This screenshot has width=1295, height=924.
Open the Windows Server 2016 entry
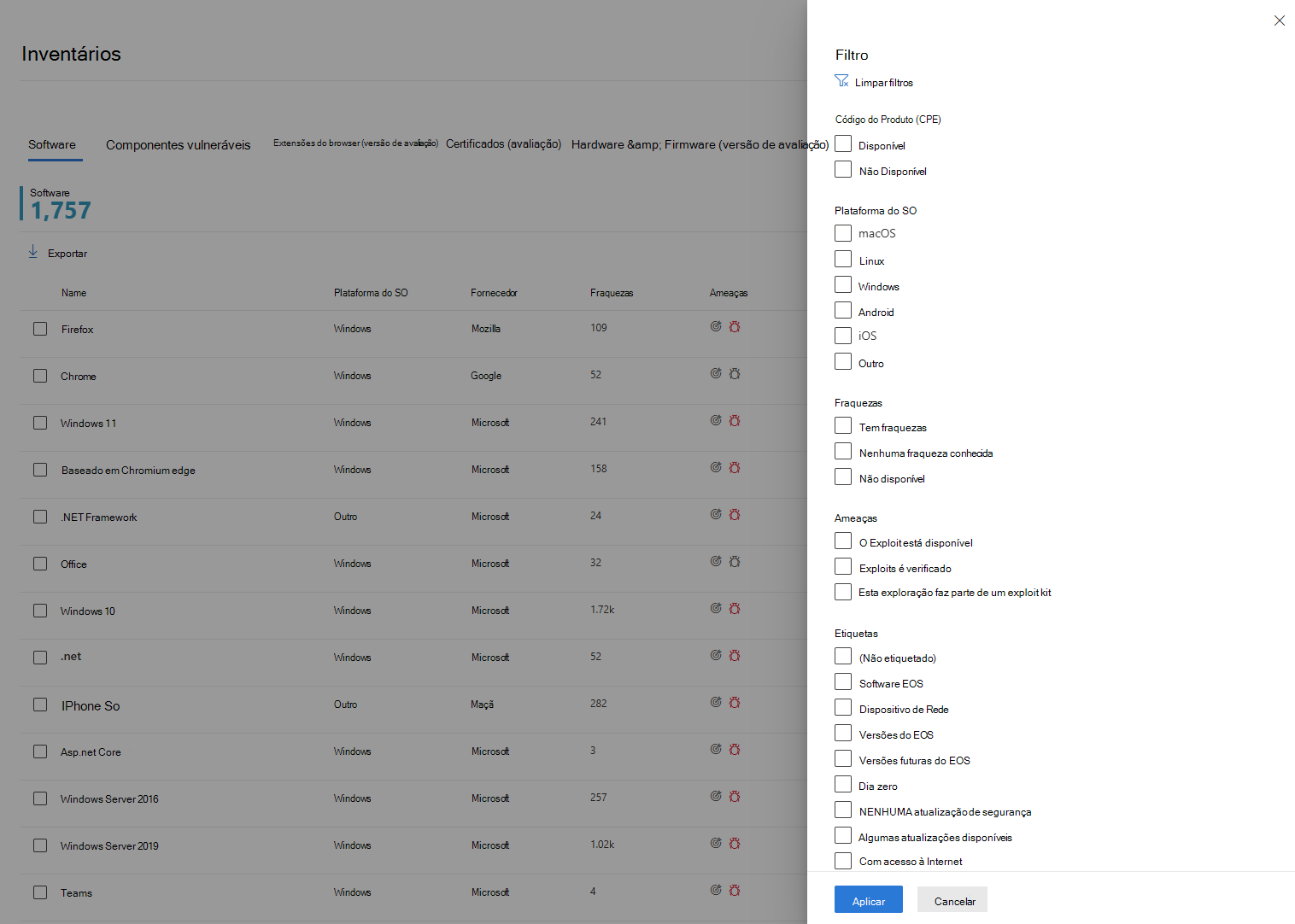click(109, 799)
